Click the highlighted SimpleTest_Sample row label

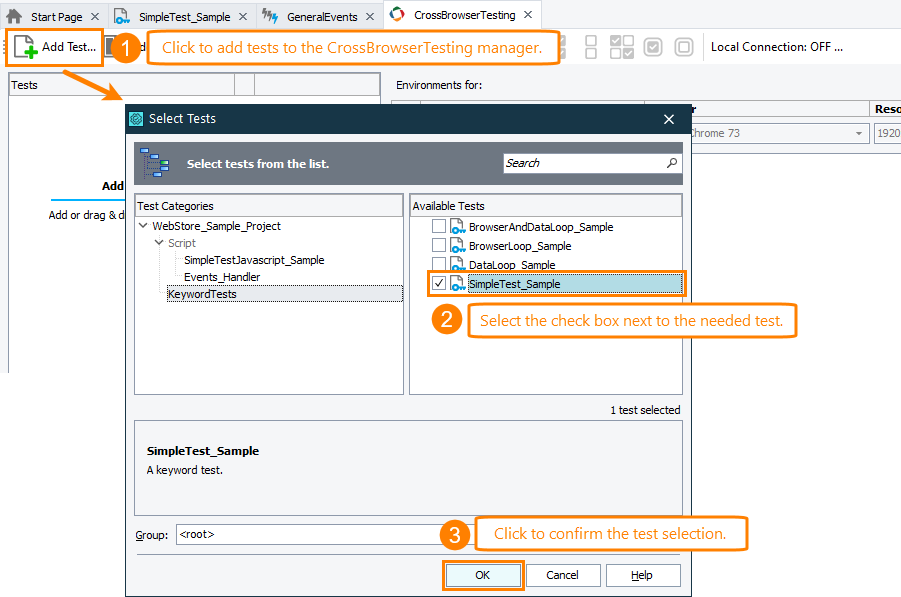pos(514,284)
